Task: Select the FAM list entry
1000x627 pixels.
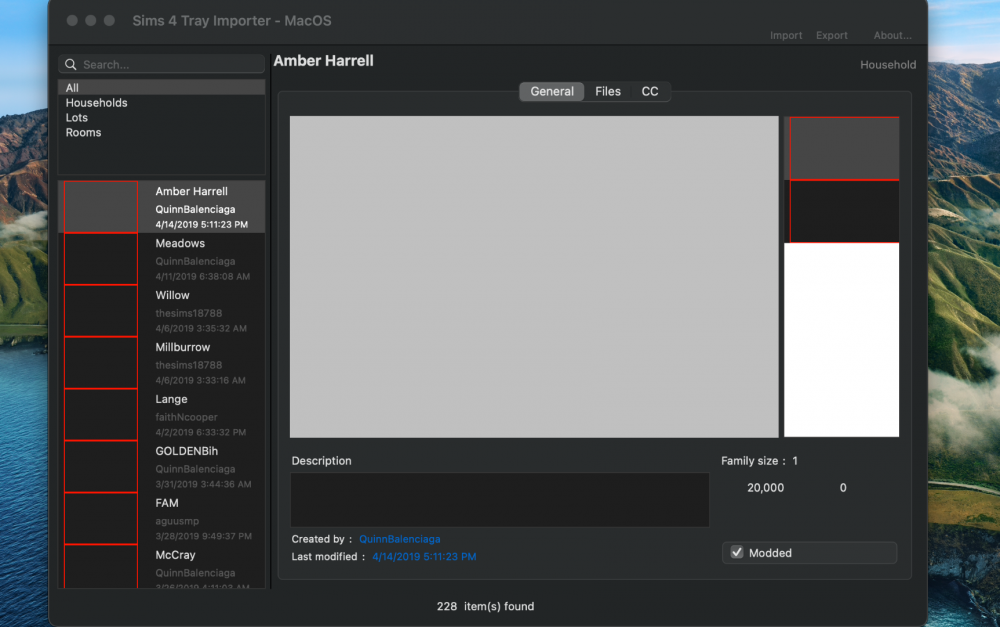Action: click(x=162, y=519)
